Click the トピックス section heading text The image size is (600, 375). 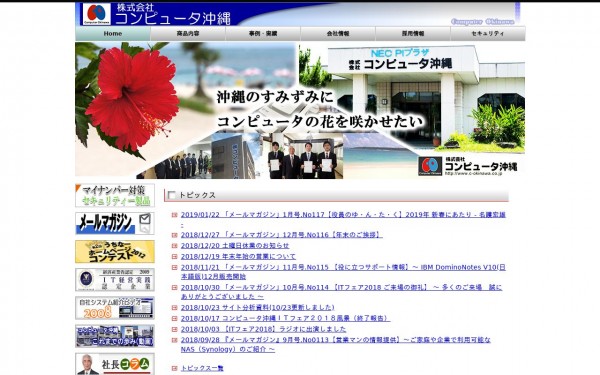197,195
